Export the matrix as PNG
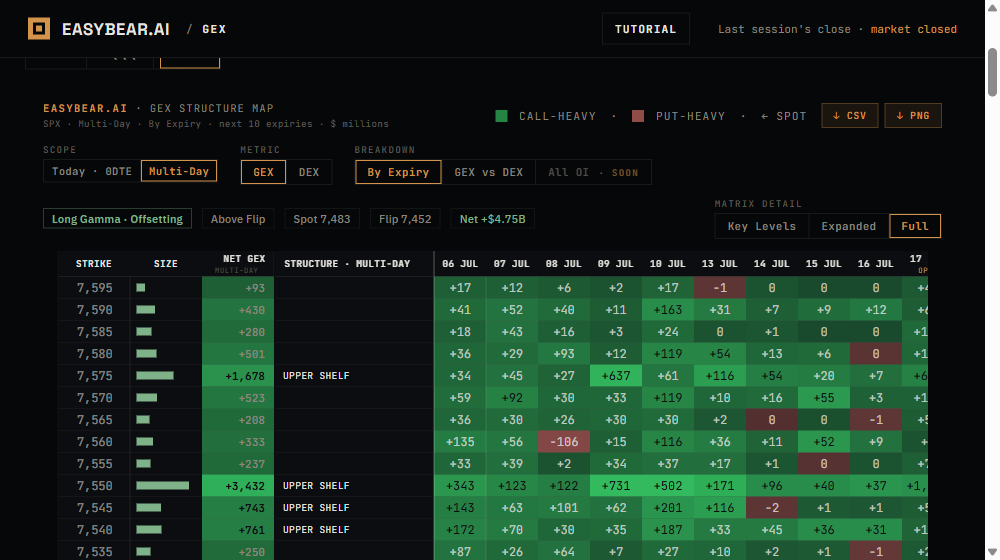Viewport: 1000px width, 560px height. (913, 115)
